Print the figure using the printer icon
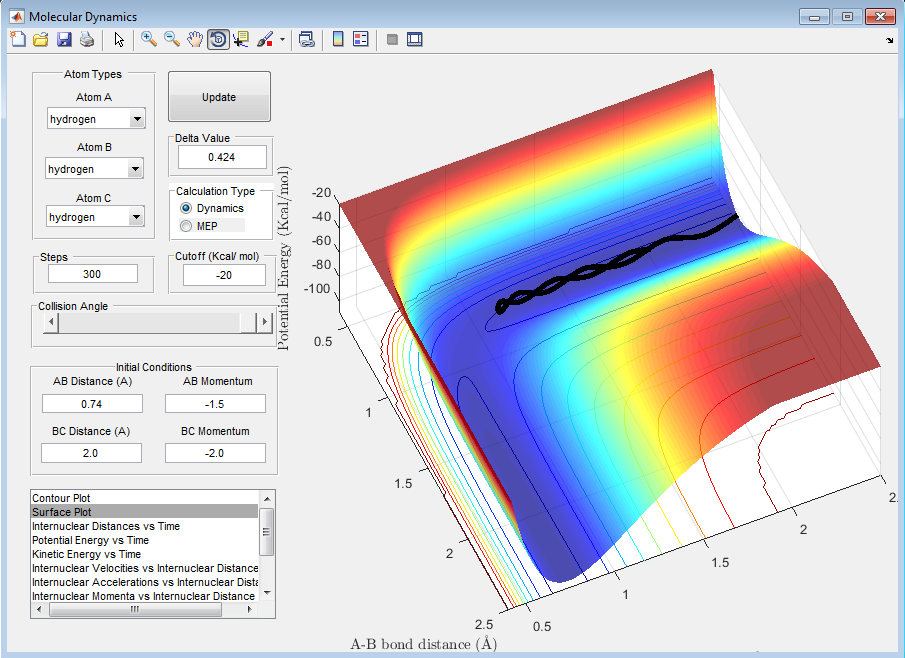Screen dimensions: 905x658 point(87,39)
